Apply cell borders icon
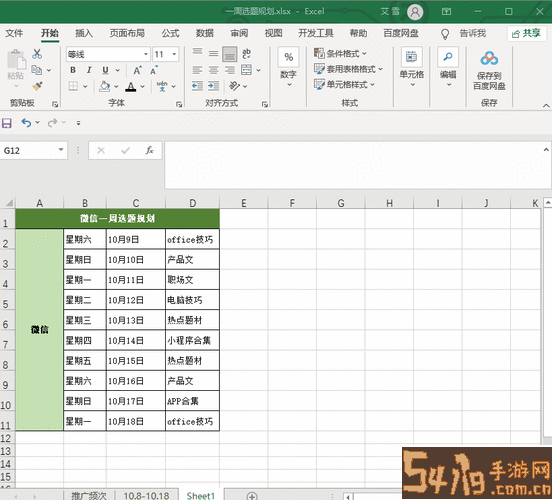552x500 pixels. (73, 86)
